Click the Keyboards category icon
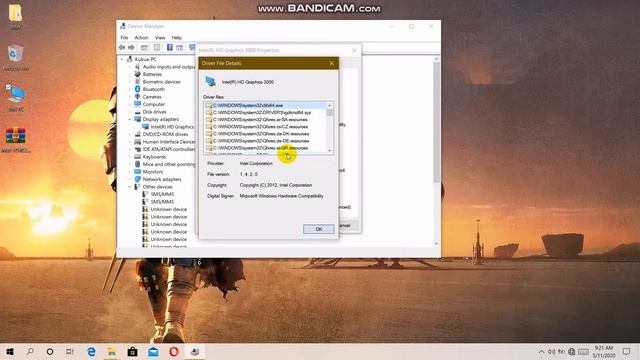The width and height of the screenshot is (640, 360). [138, 157]
